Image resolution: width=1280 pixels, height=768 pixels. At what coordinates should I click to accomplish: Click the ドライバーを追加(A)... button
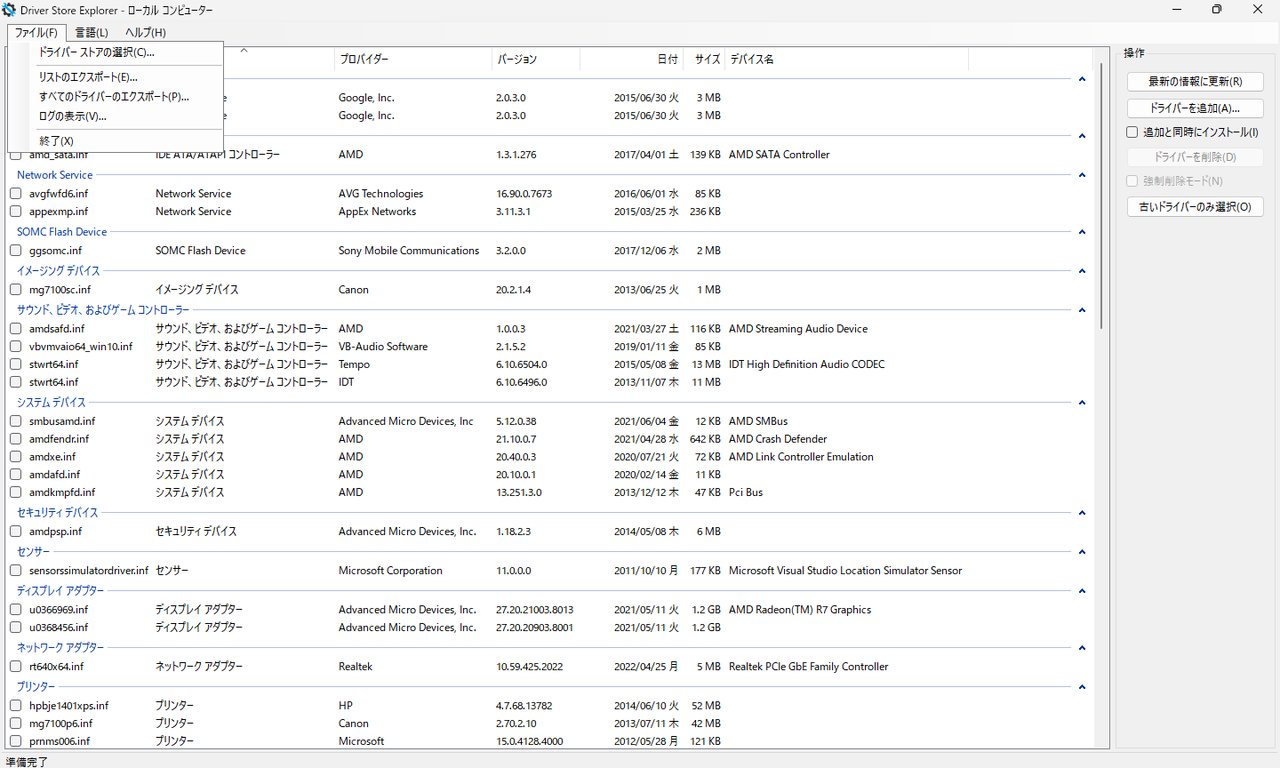click(1195, 108)
